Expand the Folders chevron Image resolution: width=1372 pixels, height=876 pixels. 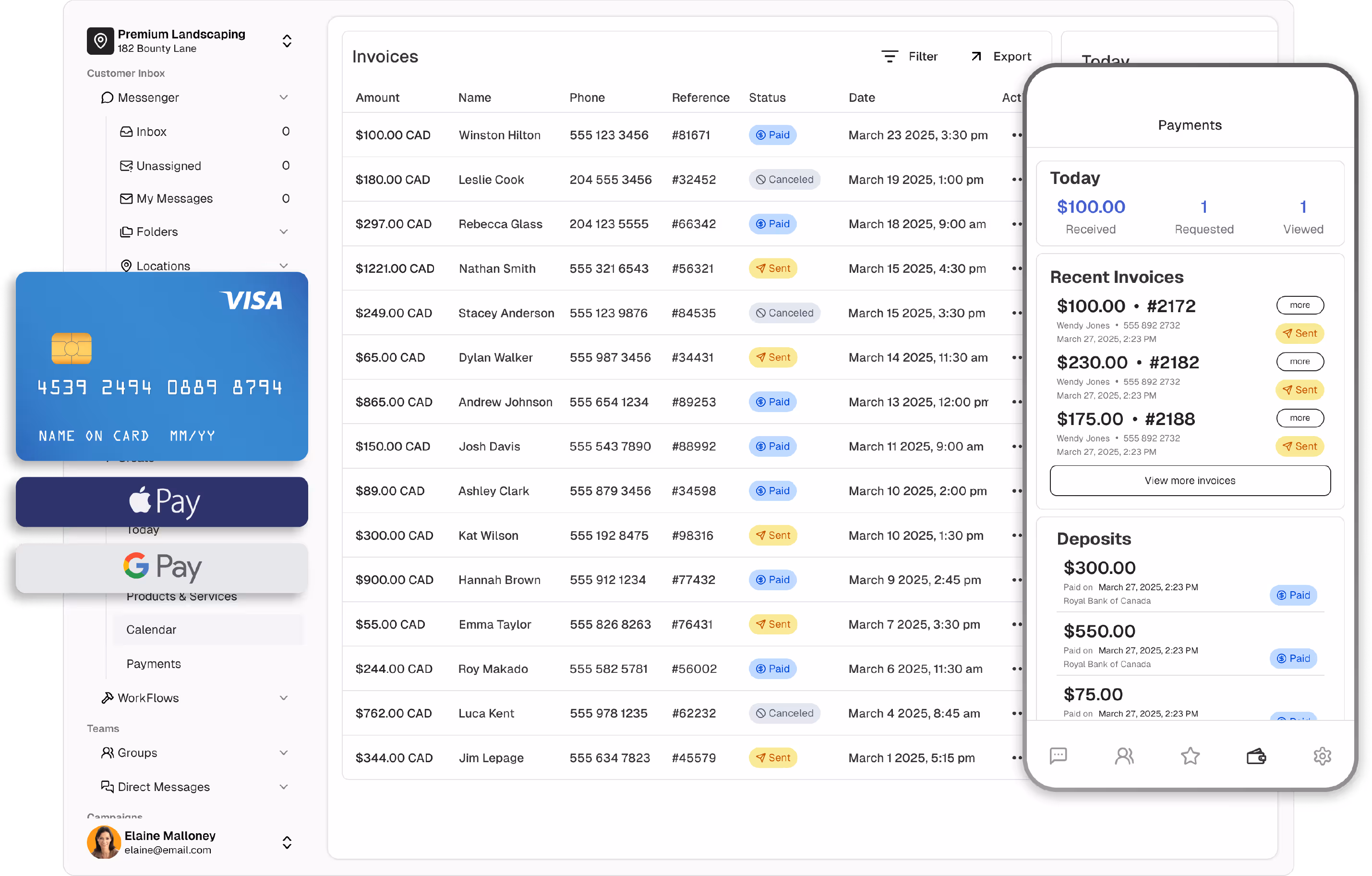[x=284, y=232]
